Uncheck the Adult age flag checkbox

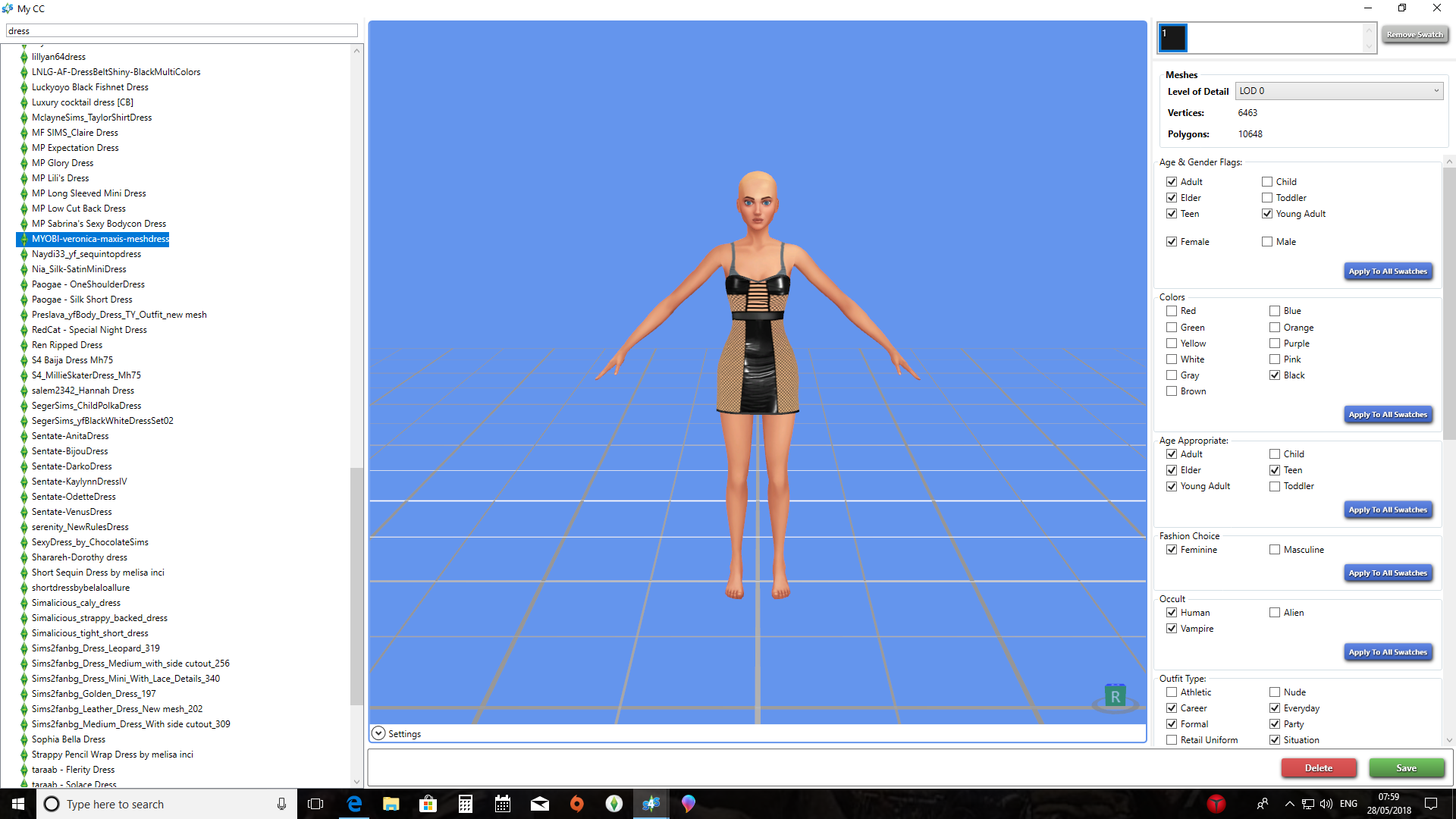click(1172, 182)
